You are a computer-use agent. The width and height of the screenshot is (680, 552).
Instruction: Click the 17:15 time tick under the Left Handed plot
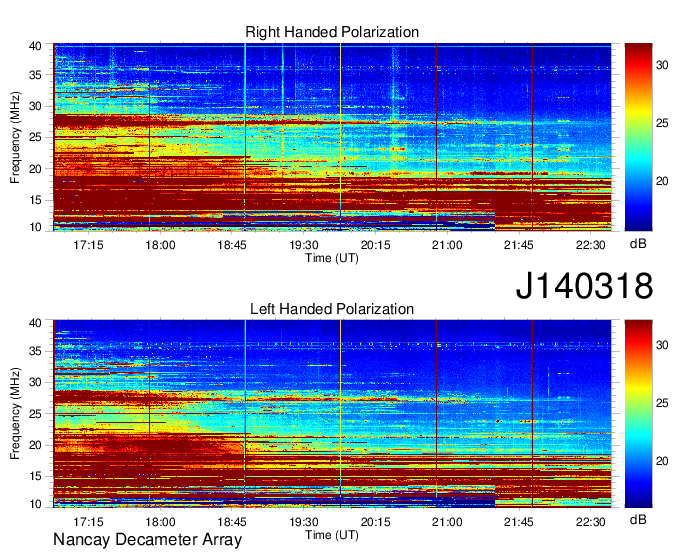[88, 522]
